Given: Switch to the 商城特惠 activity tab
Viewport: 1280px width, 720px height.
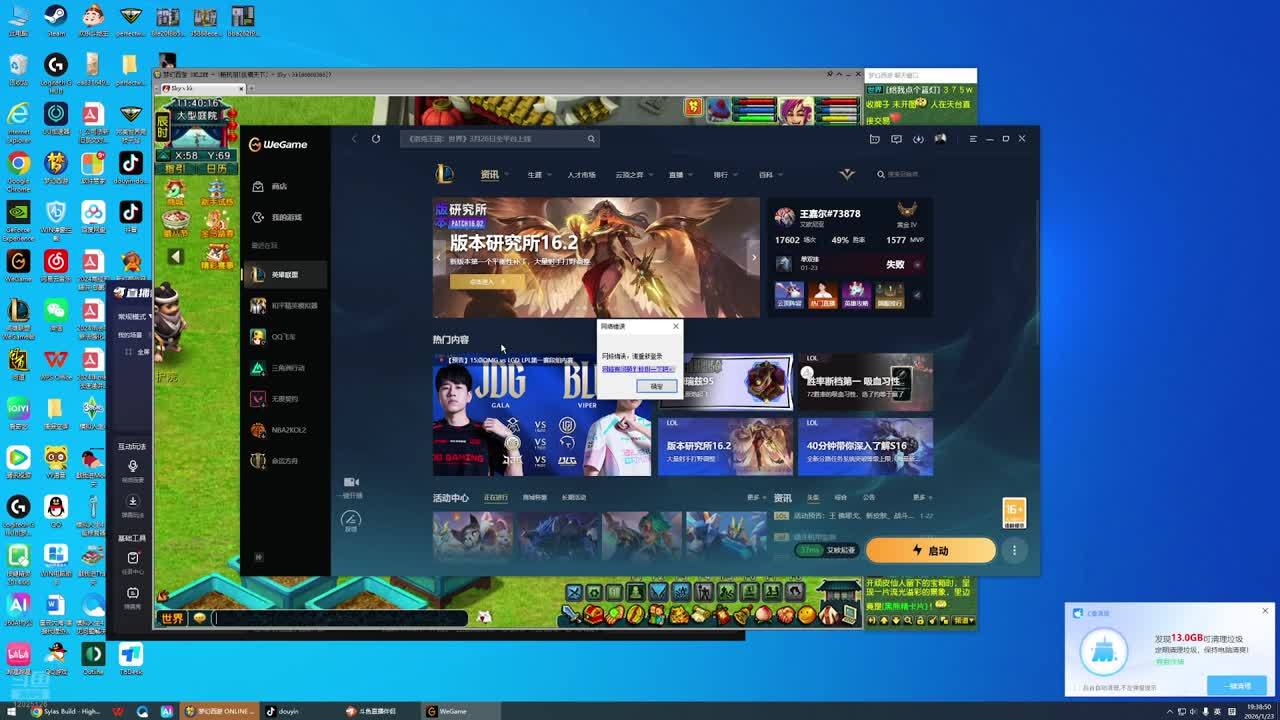Looking at the screenshot, I should click(534, 498).
